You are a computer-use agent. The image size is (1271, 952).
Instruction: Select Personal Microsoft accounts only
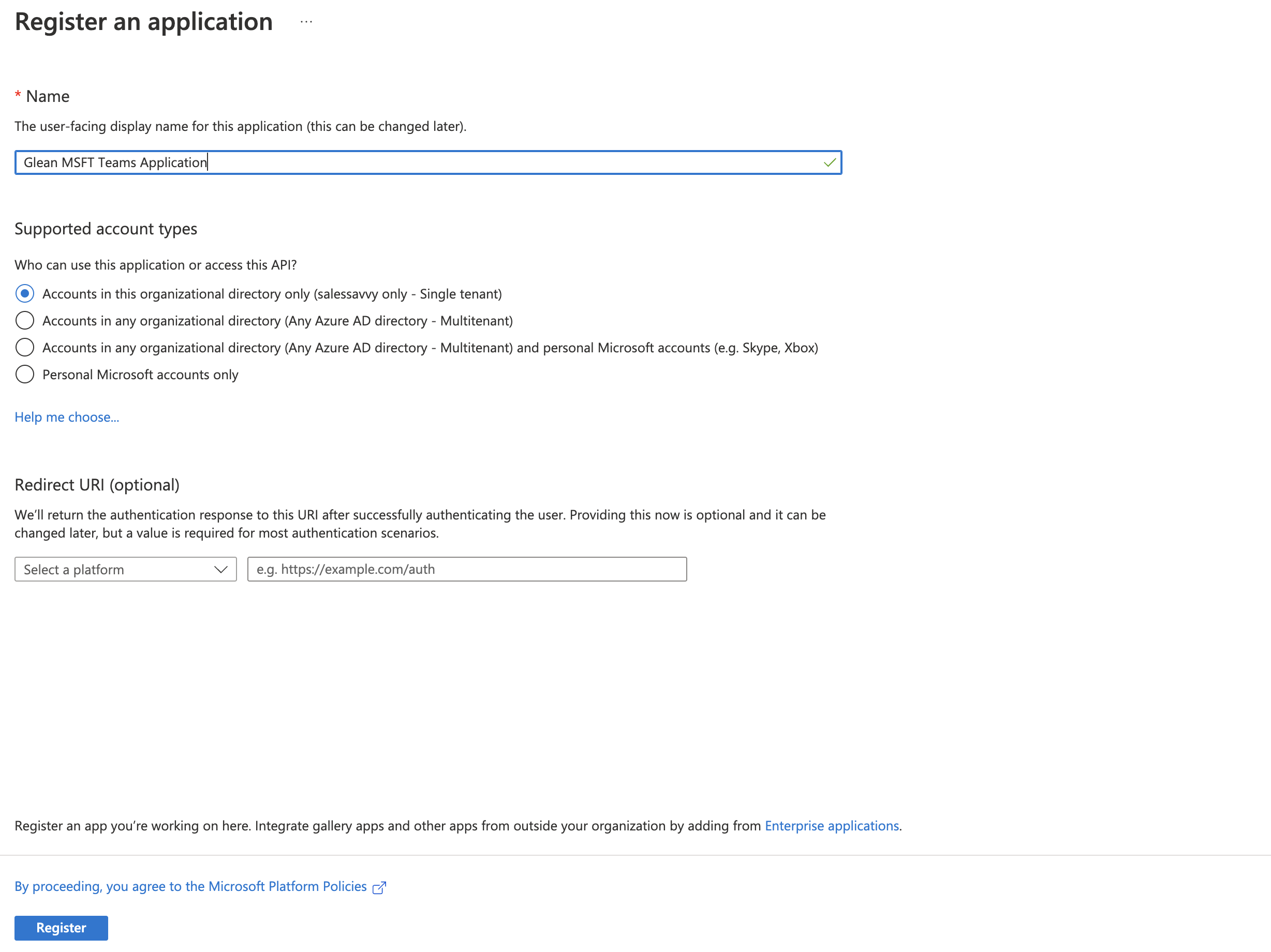pos(25,375)
